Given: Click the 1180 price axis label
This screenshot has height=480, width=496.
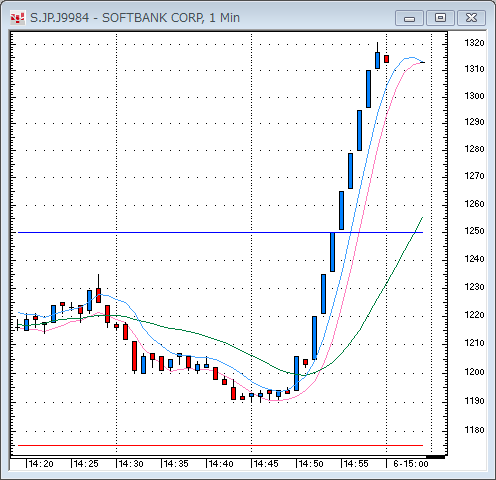Looking at the screenshot, I should point(474,430).
